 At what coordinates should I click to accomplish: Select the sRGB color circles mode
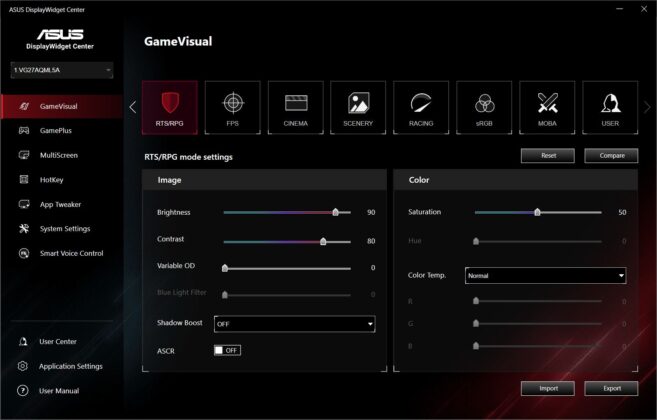click(x=484, y=108)
